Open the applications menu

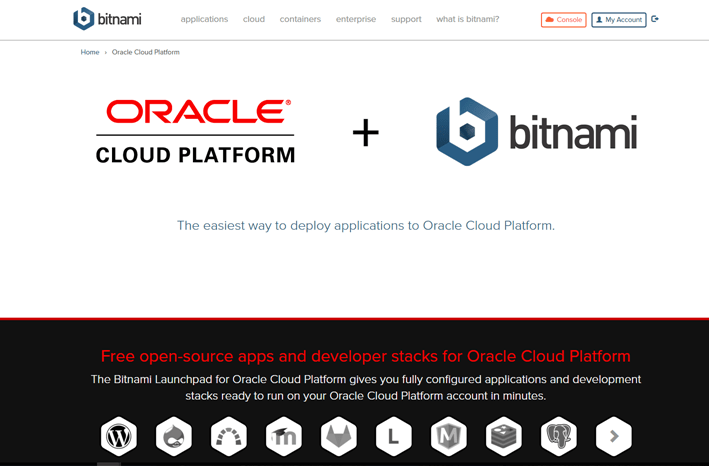(204, 19)
